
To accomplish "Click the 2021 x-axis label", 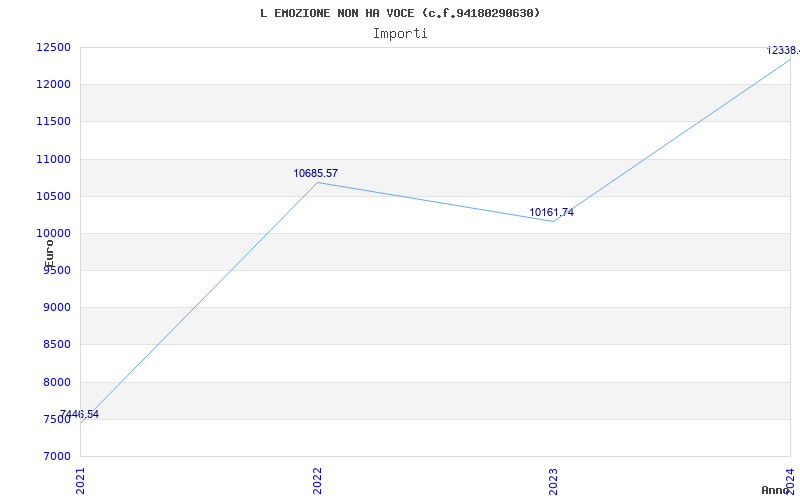I will (x=80, y=481).
